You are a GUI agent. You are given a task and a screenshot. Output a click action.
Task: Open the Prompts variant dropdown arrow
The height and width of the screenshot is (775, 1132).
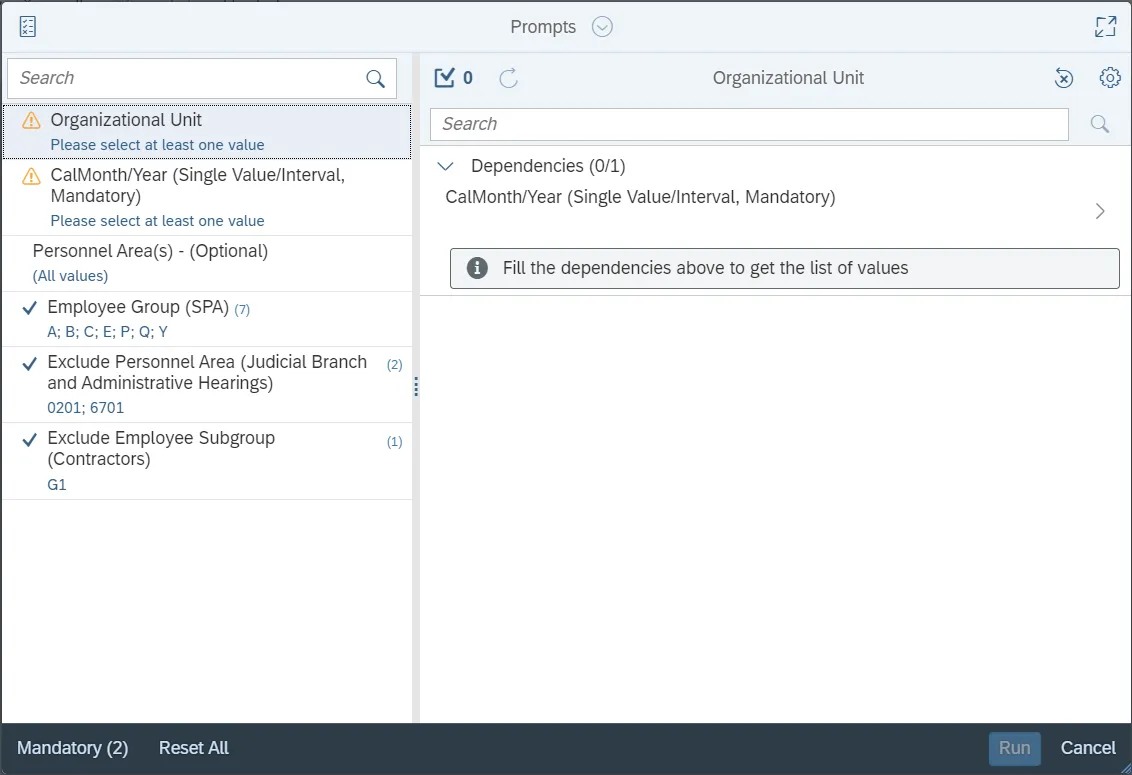(x=602, y=27)
